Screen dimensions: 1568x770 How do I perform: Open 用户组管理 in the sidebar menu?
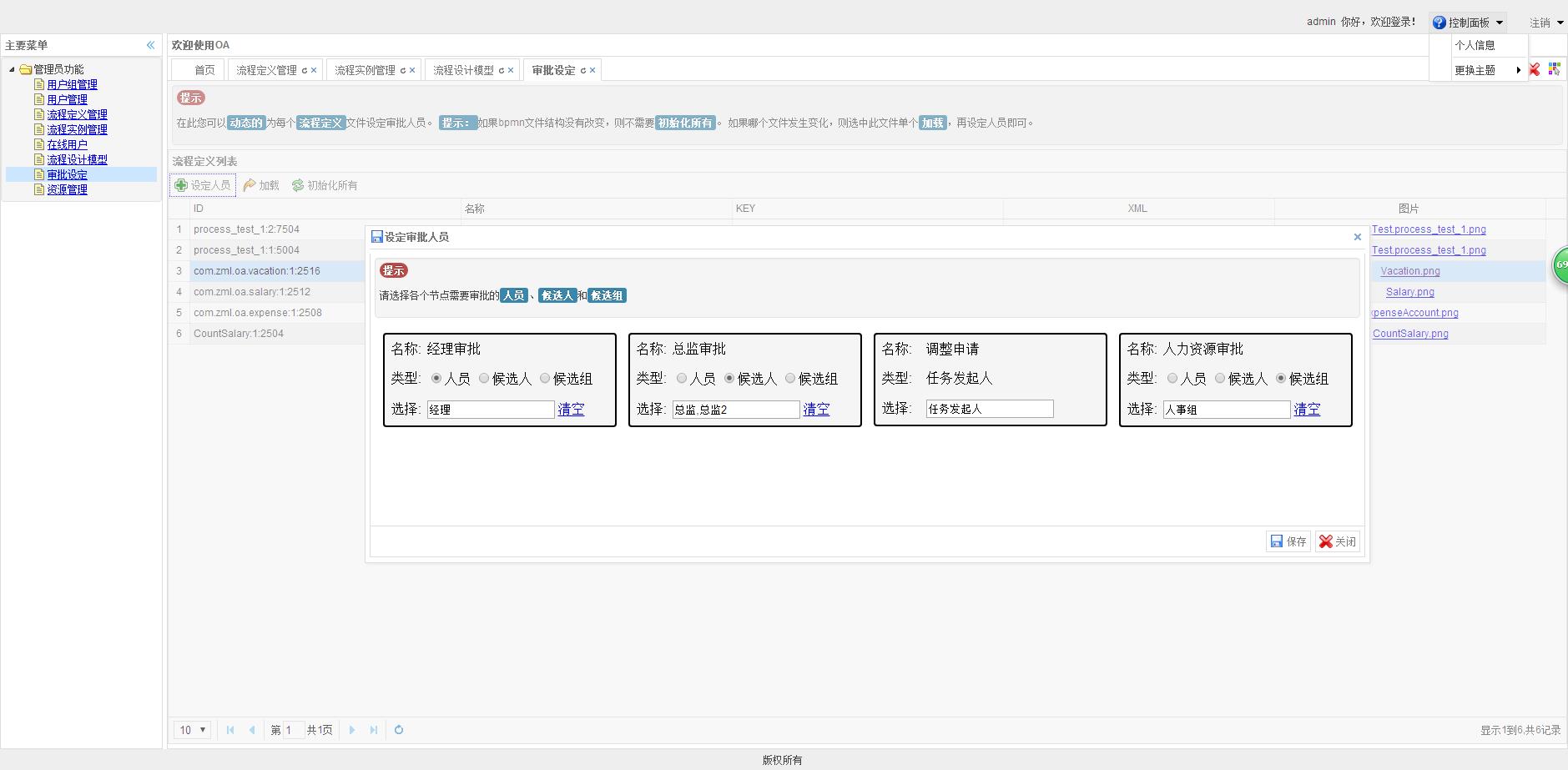[x=72, y=84]
